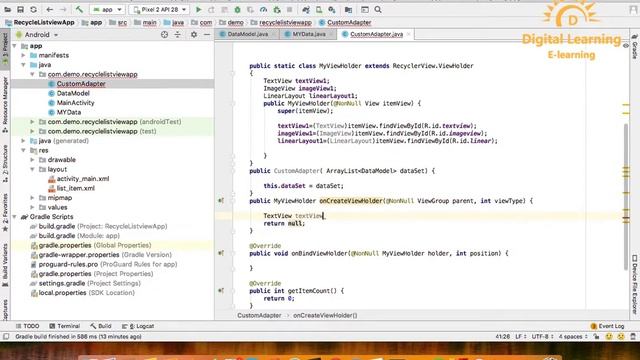Click the Stop app square icon

(289, 9)
